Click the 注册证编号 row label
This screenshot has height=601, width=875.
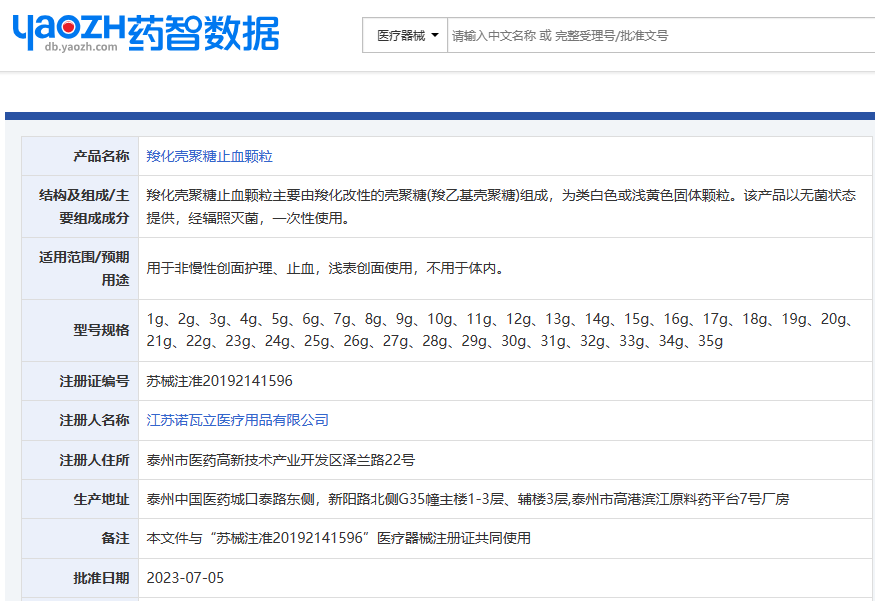(x=94, y=381)
